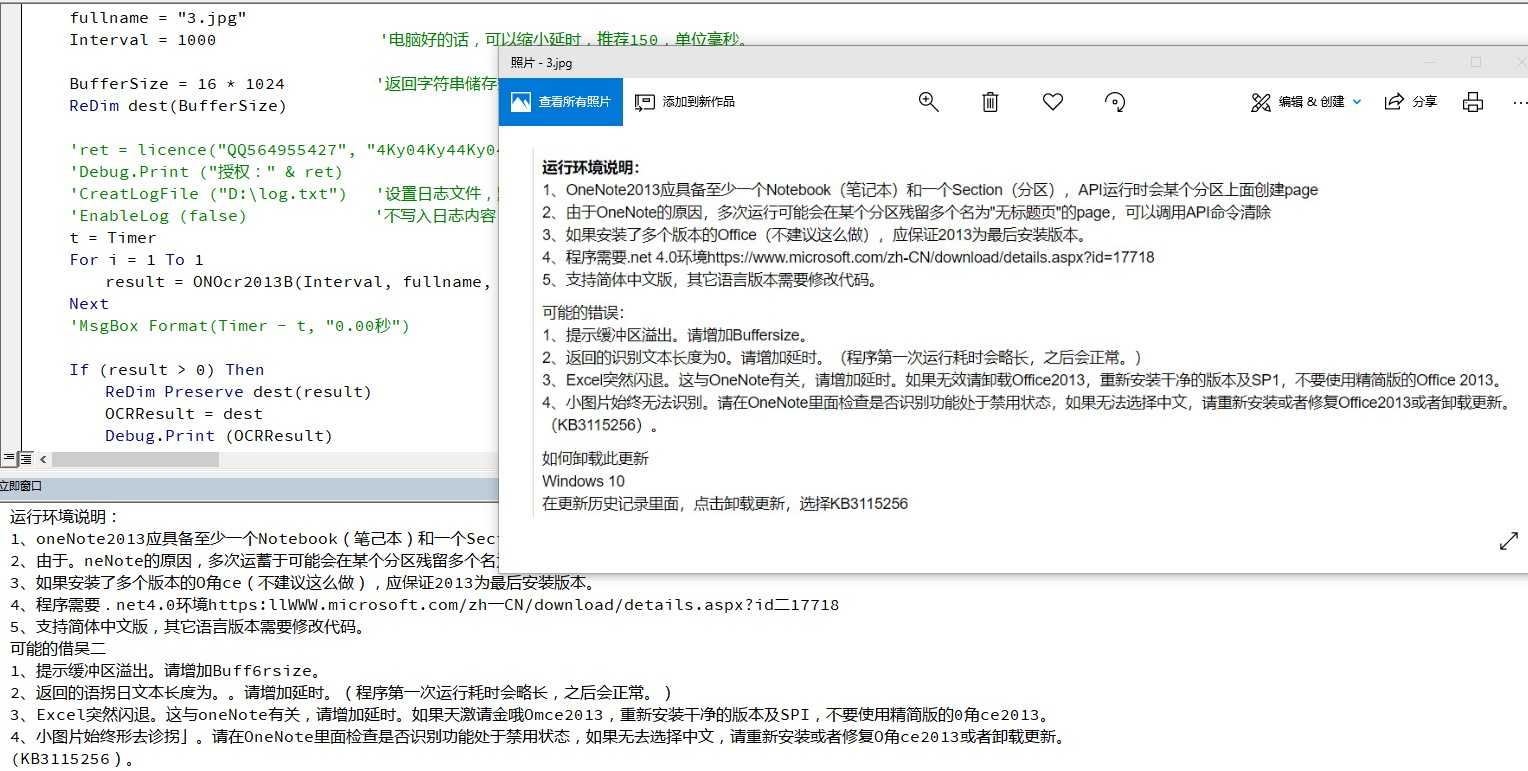The width and height of the screenshot is (1528, 771).
Task: Click Immediate window line 可能的借吴二
Action: pos(58,649)
